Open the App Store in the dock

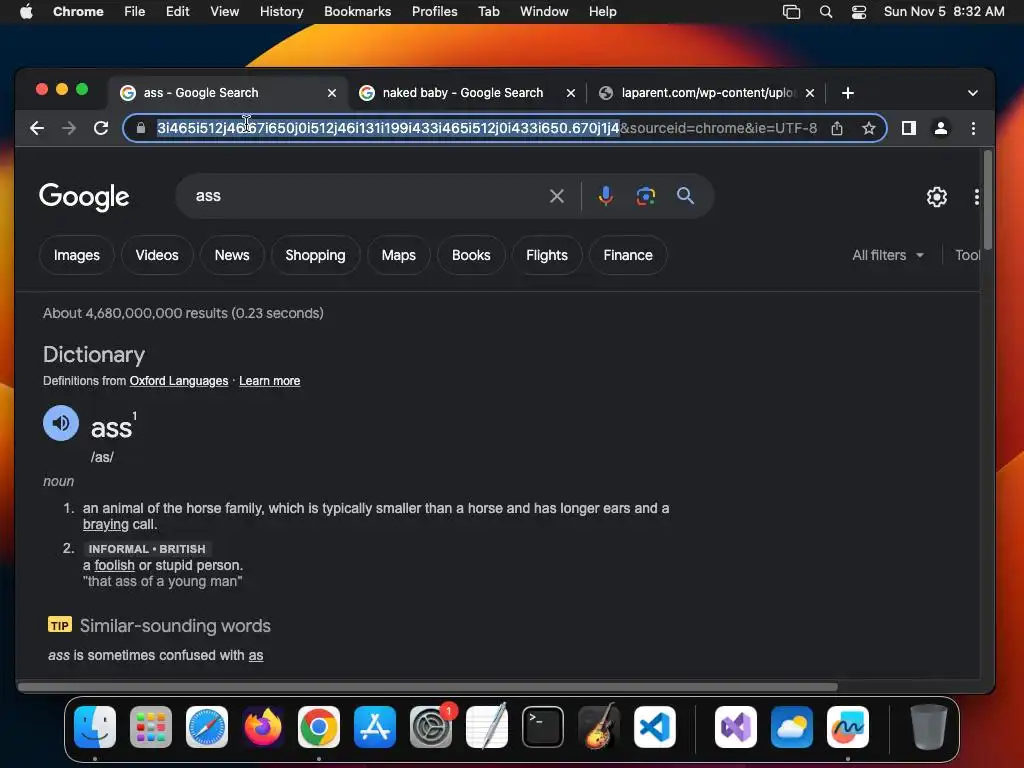tap(375, 727)
